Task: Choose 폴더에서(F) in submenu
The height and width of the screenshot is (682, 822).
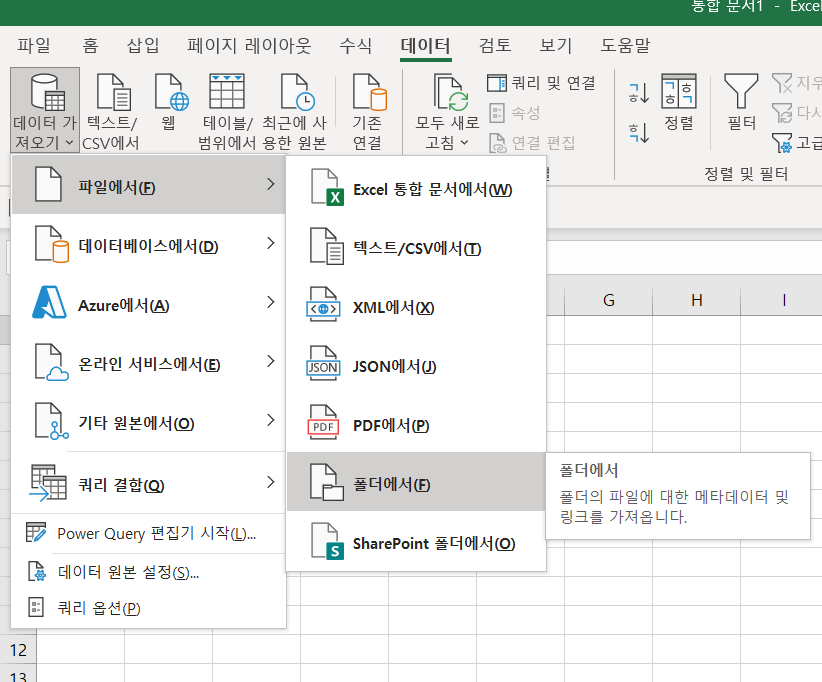Action: click(x=416, y=484)
